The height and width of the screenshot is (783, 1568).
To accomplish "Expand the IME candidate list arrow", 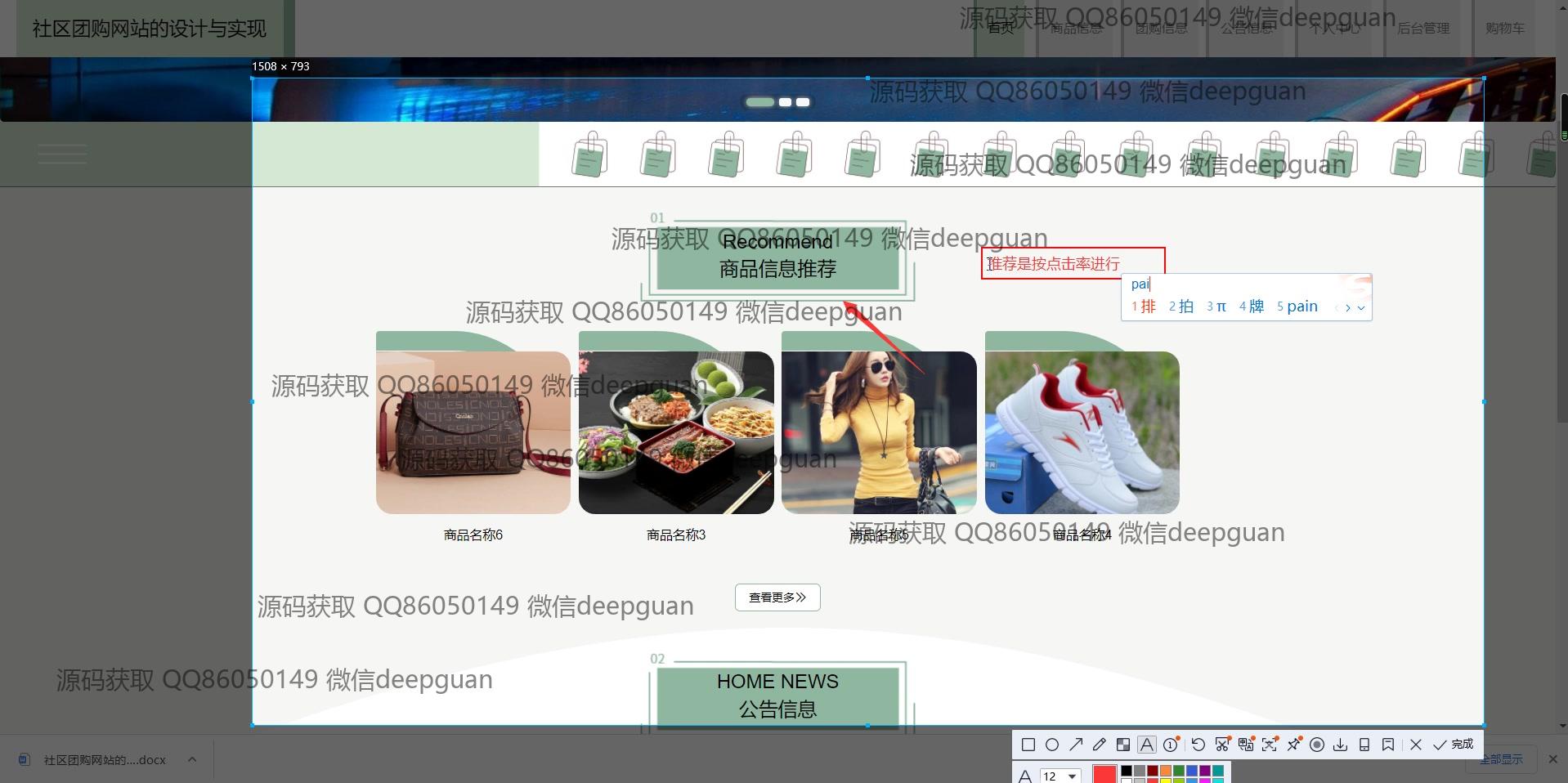I will (x=1361, y=308).
